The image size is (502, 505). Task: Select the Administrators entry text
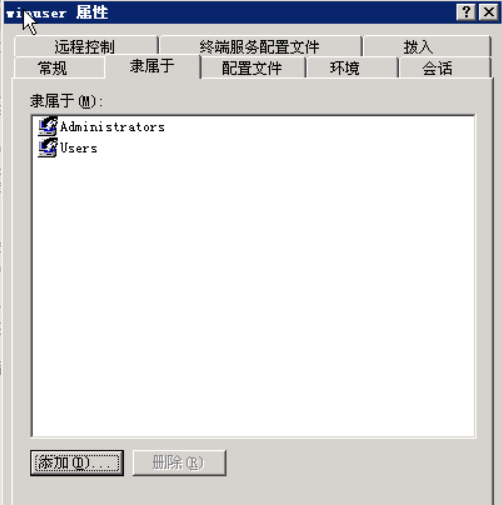[112, 127]
